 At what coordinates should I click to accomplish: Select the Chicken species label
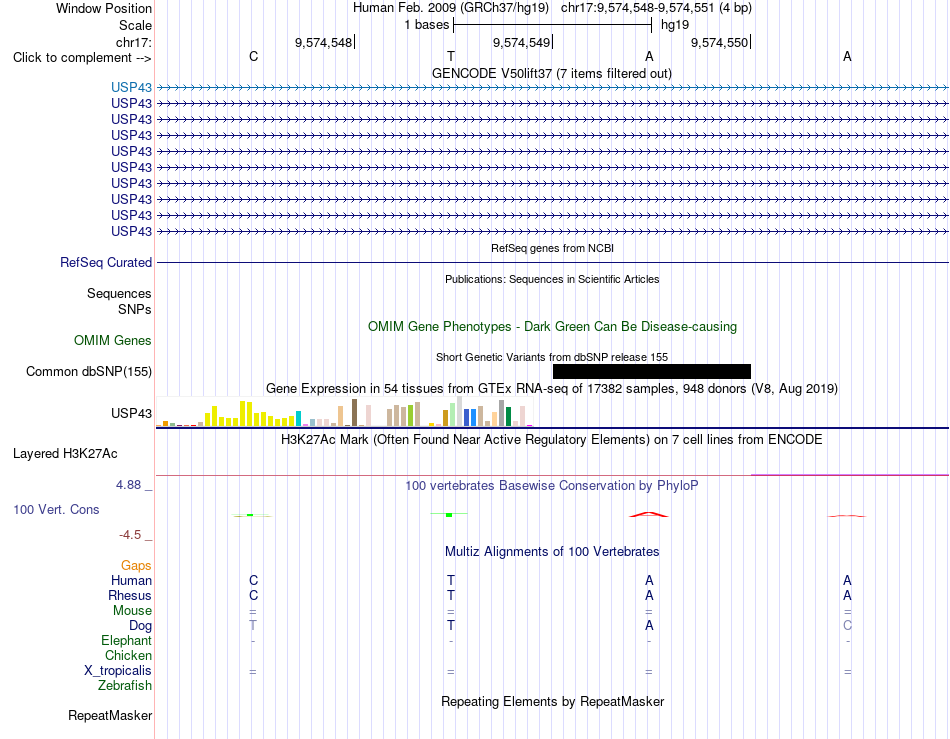(x=128, y=655)
